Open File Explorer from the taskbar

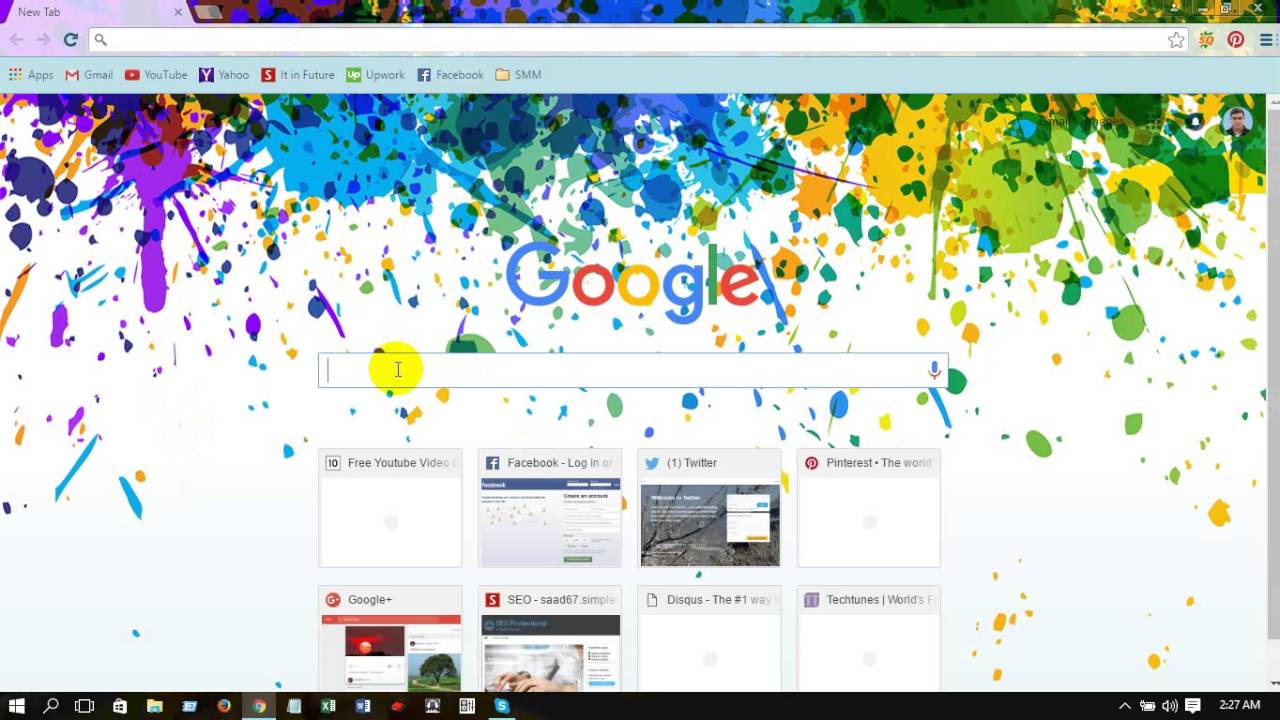click(x=154, y=706)
